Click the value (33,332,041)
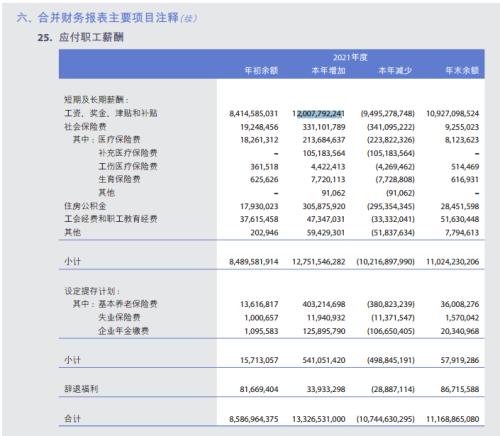 click(x=393, y=219)
